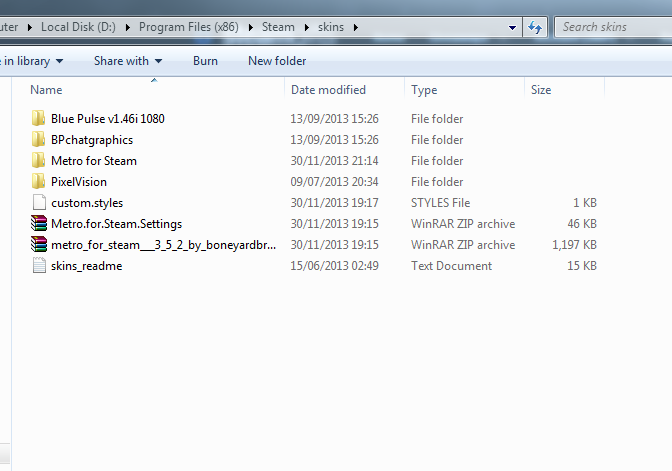Viewport: 672px width, 471px height.
Task: Expand the arrow after skins breadcrumb
Action: tap(356, 27)
